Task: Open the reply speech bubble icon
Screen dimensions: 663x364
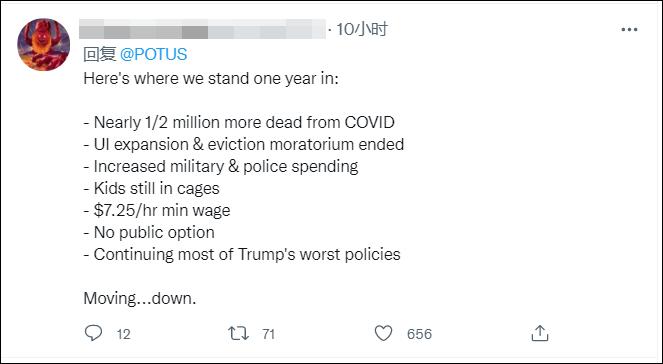Action: 93,333
